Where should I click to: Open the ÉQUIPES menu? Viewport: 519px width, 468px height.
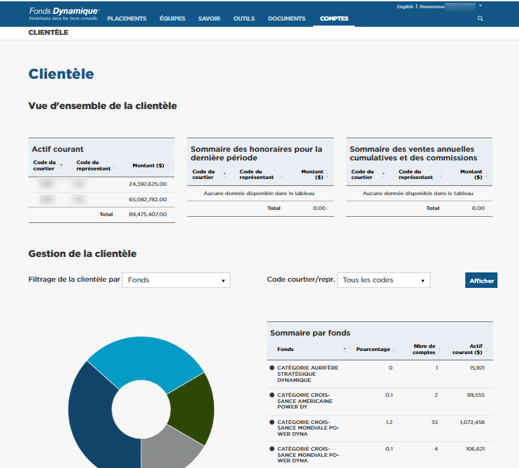pyautogui.click(x=172, y=19)
